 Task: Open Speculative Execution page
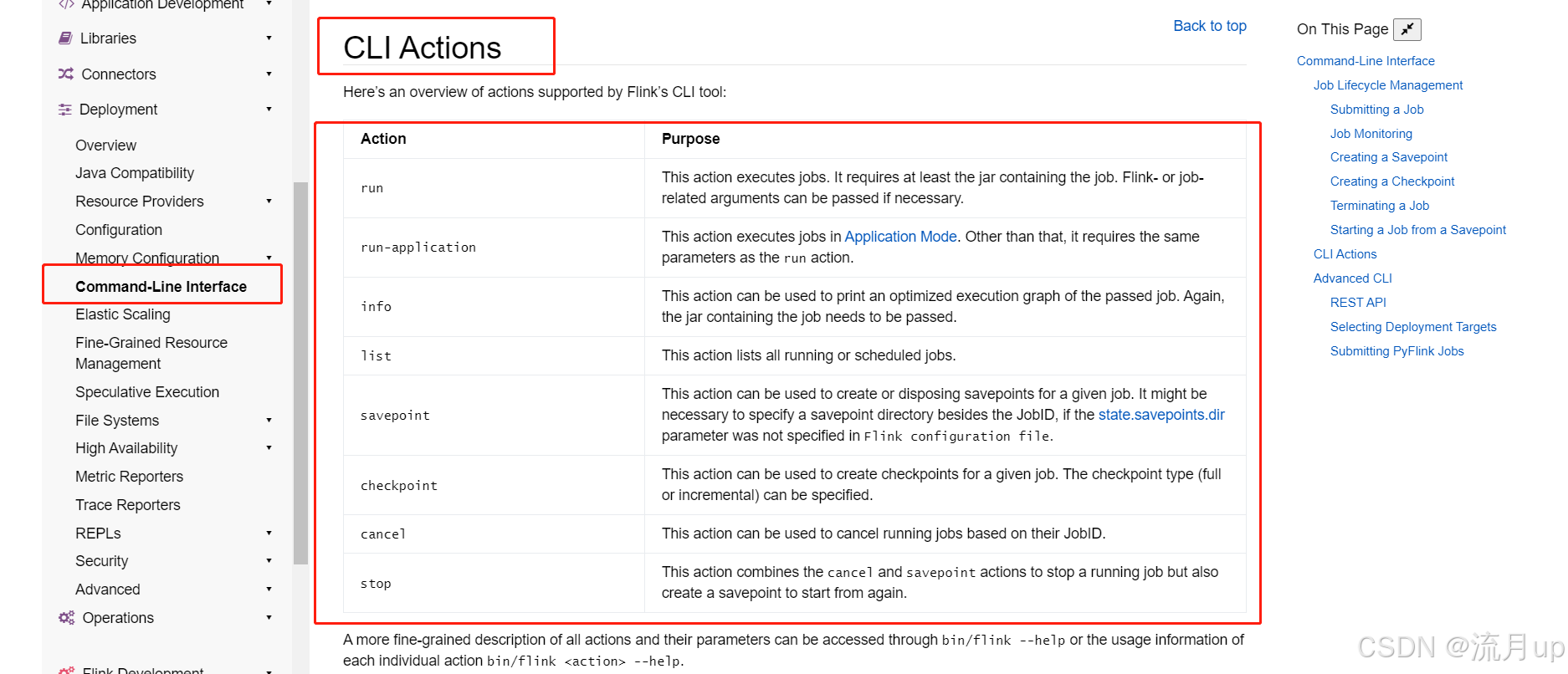pyautogui.click(x=147, y=392)
